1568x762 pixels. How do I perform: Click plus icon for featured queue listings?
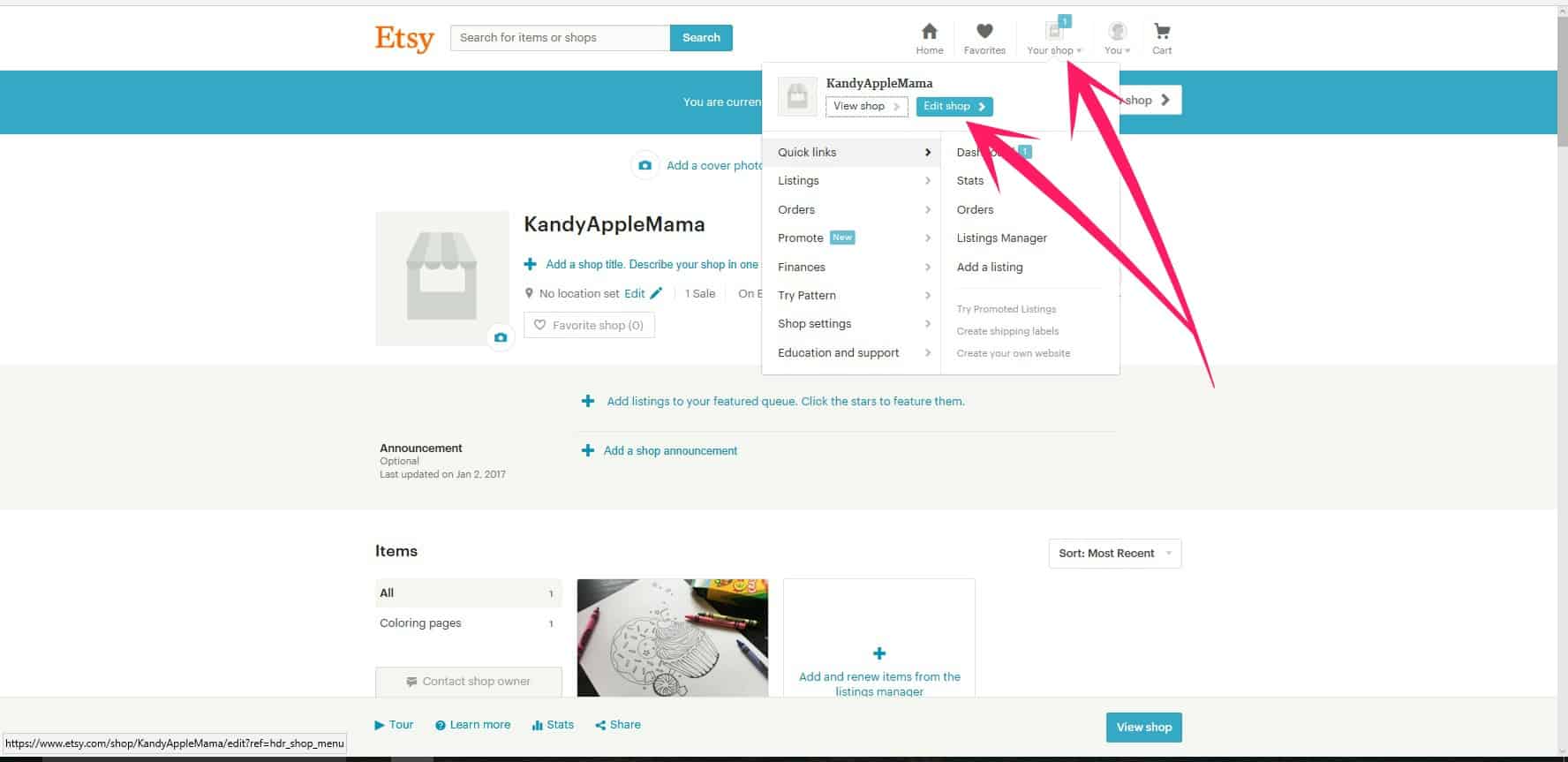(588, 401)
